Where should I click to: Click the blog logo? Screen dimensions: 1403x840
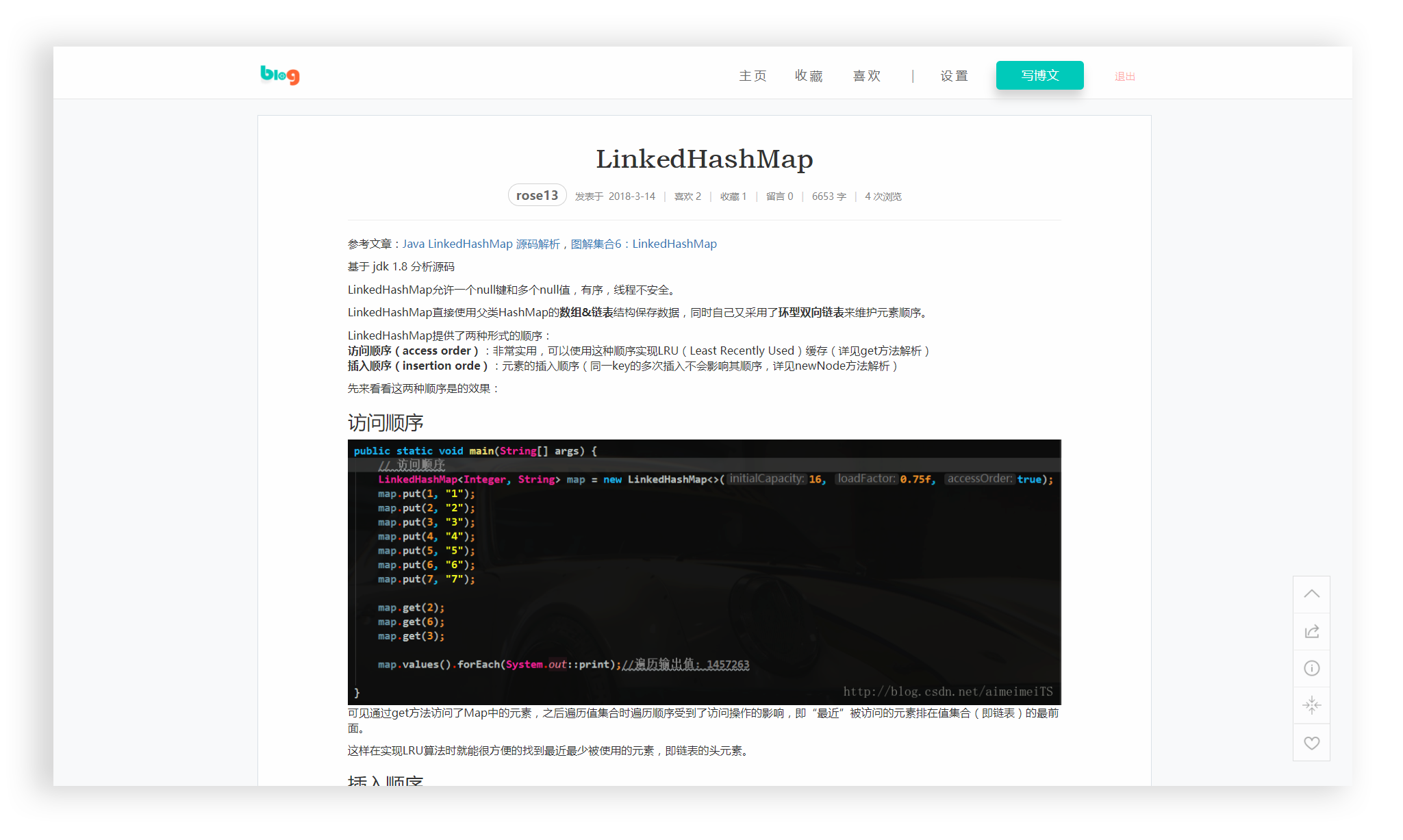[279, 75]
